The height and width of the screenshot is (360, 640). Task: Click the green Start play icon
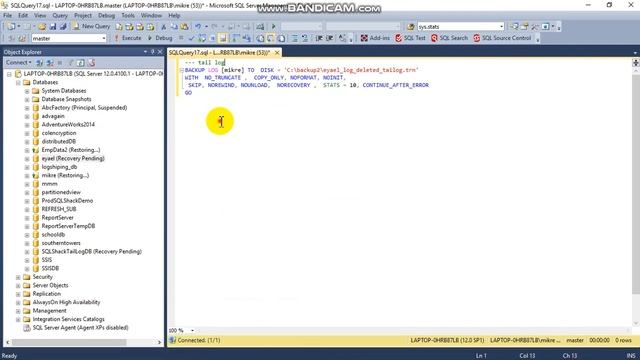click(273, 27)
